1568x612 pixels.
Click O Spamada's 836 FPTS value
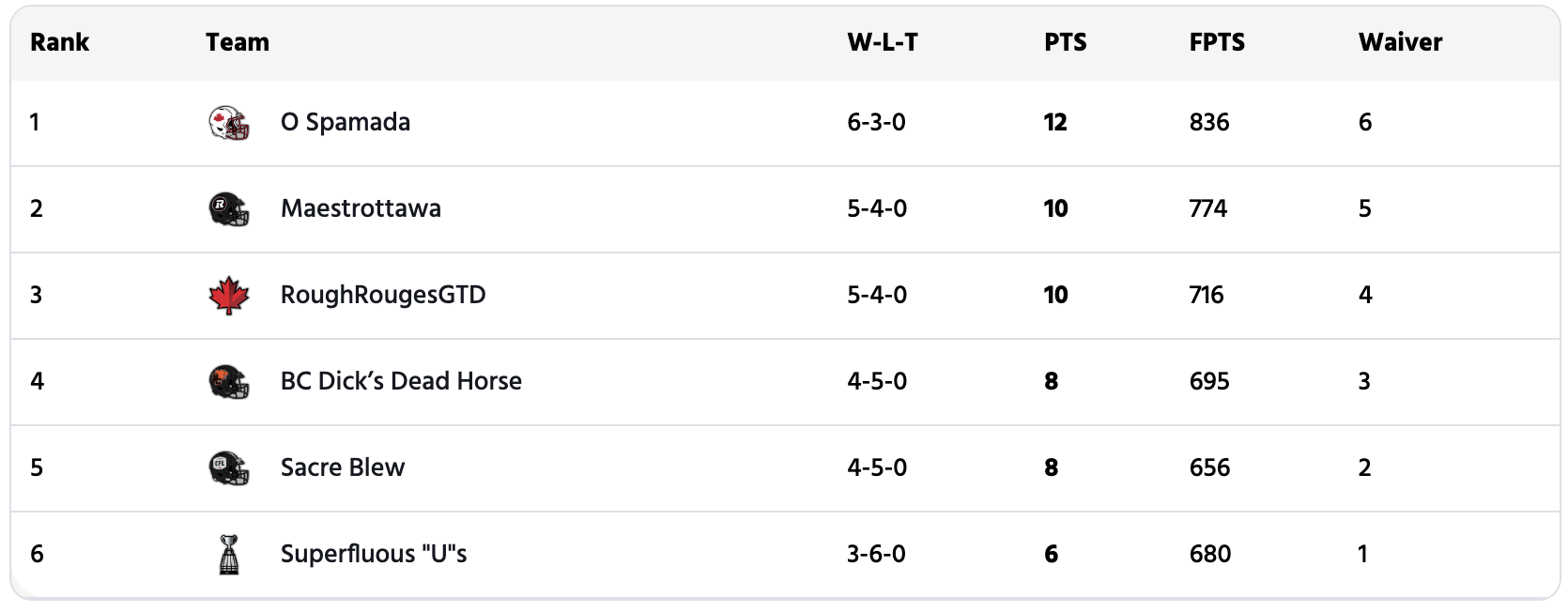point(1209,123)
